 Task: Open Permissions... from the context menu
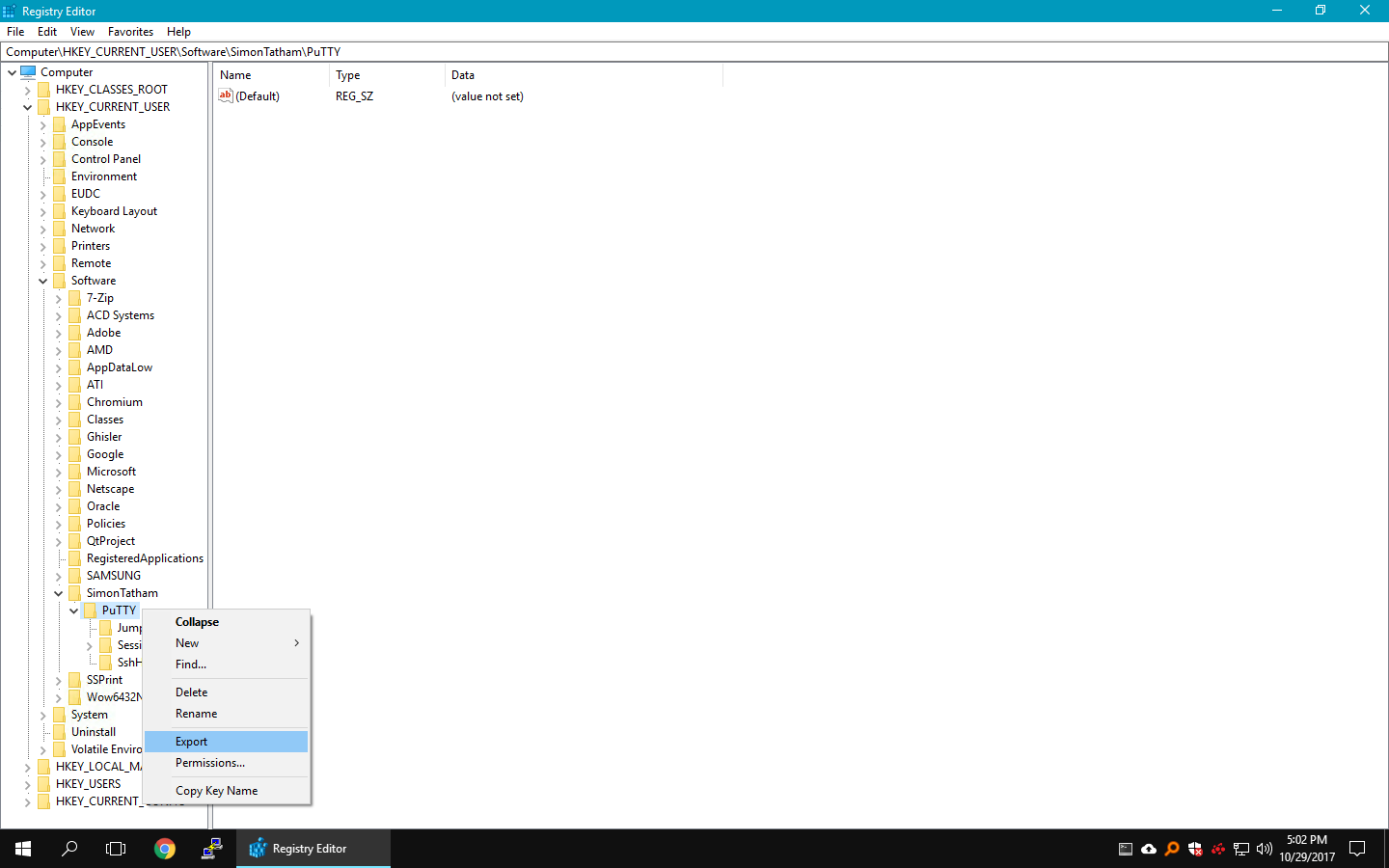coord(226,763)
